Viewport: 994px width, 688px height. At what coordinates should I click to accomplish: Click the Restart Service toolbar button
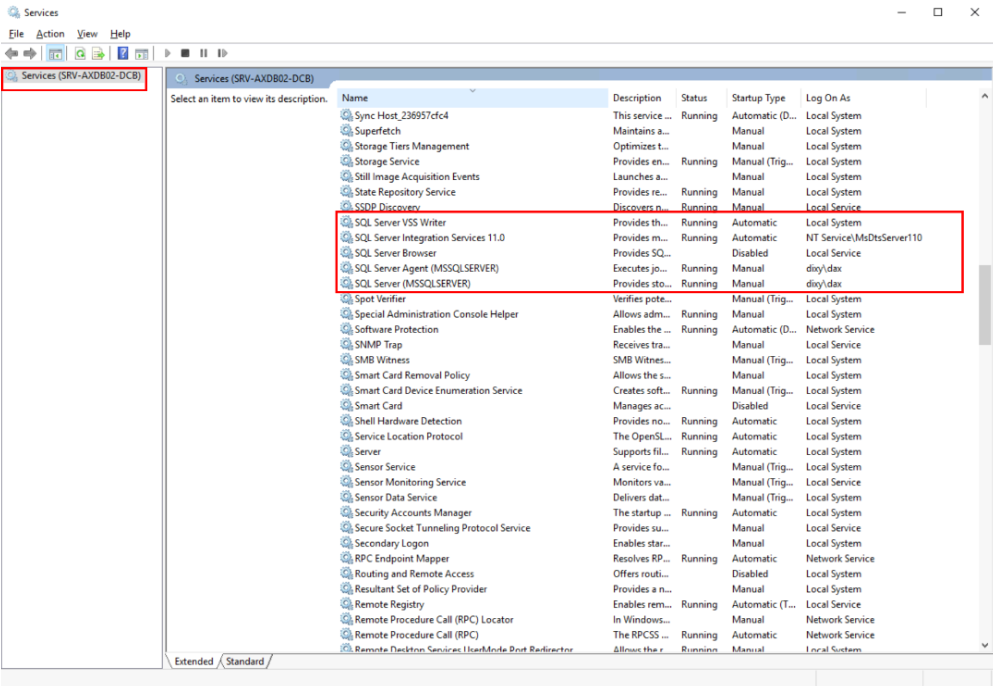click(221, 53)
